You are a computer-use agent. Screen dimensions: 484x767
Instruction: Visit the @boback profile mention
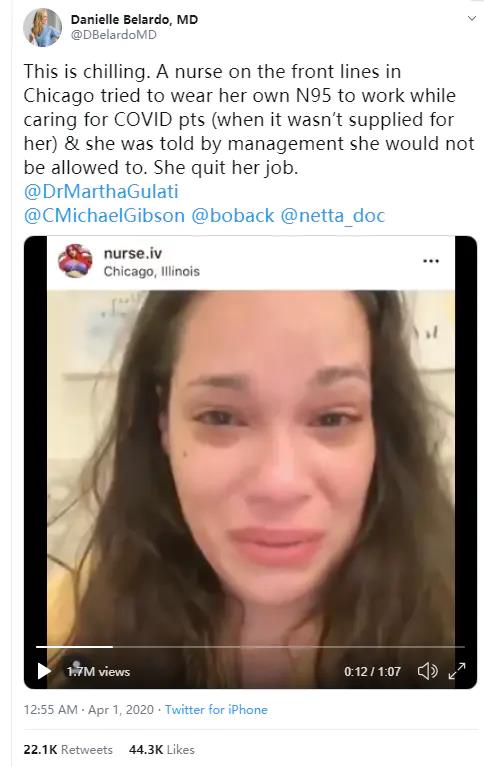[x=232, y=215]
